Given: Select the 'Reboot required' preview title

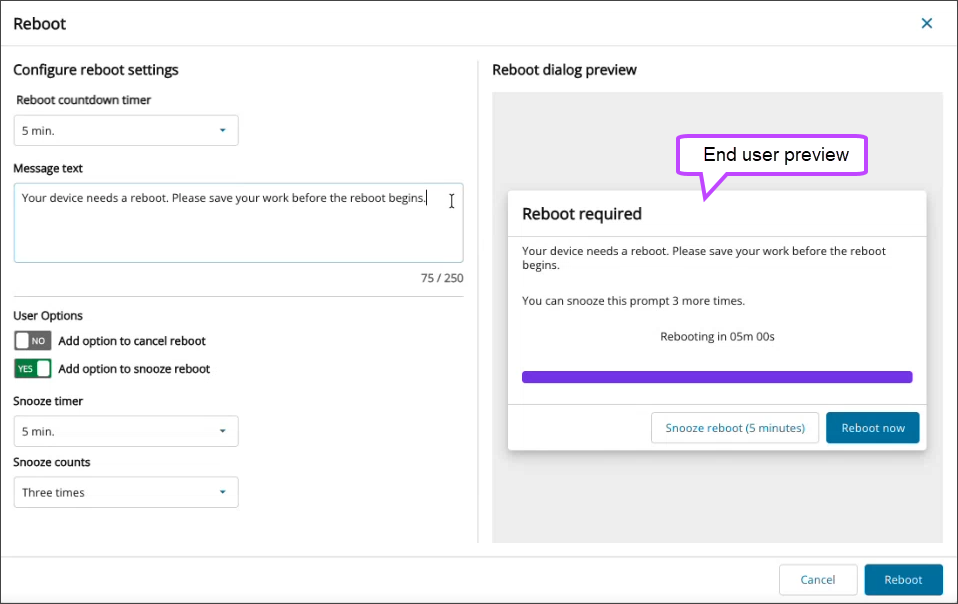Looking at the screenshot, I should click(x=582, y=214).
